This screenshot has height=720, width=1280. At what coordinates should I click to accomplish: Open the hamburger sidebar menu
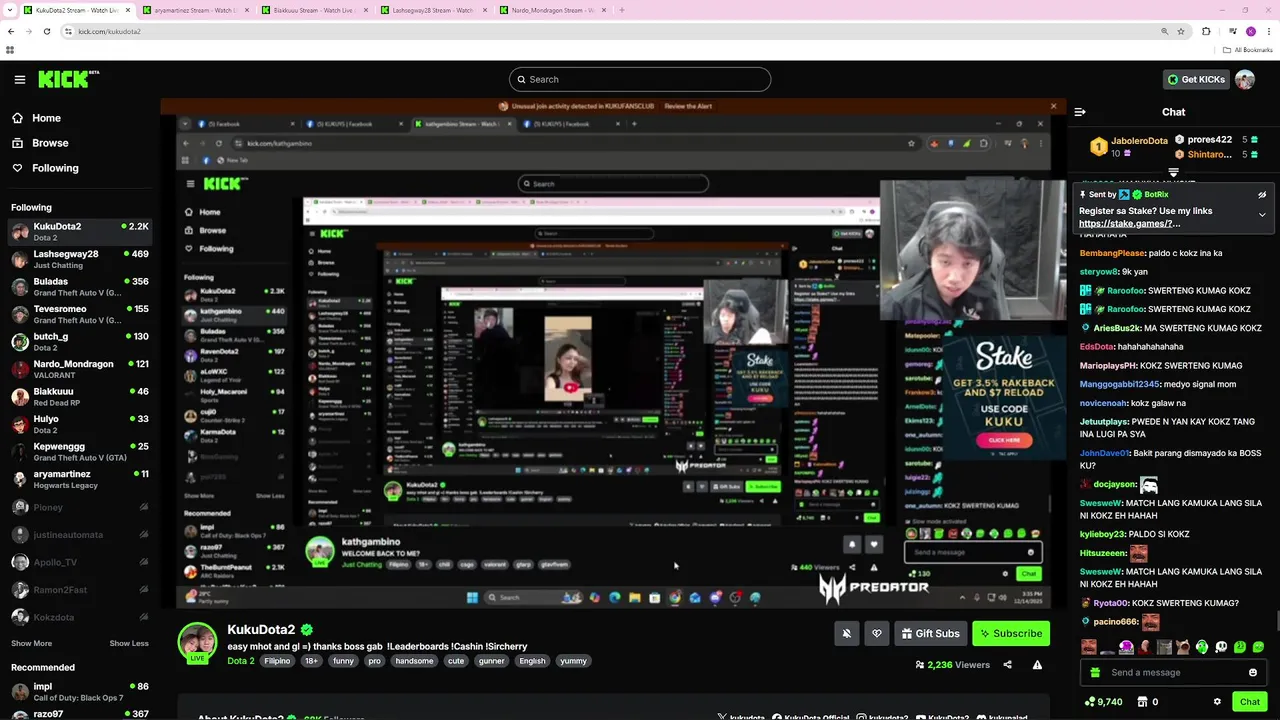[x=20, y=79]
